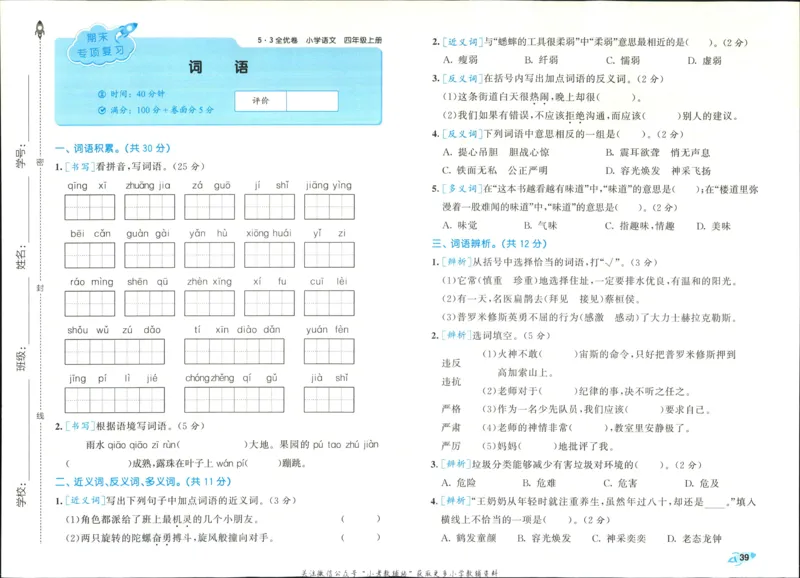The width and height of the screenshot is (800, 578).
Task: Select option C. 指趣味,情趣
Action: tap(640, 225)
